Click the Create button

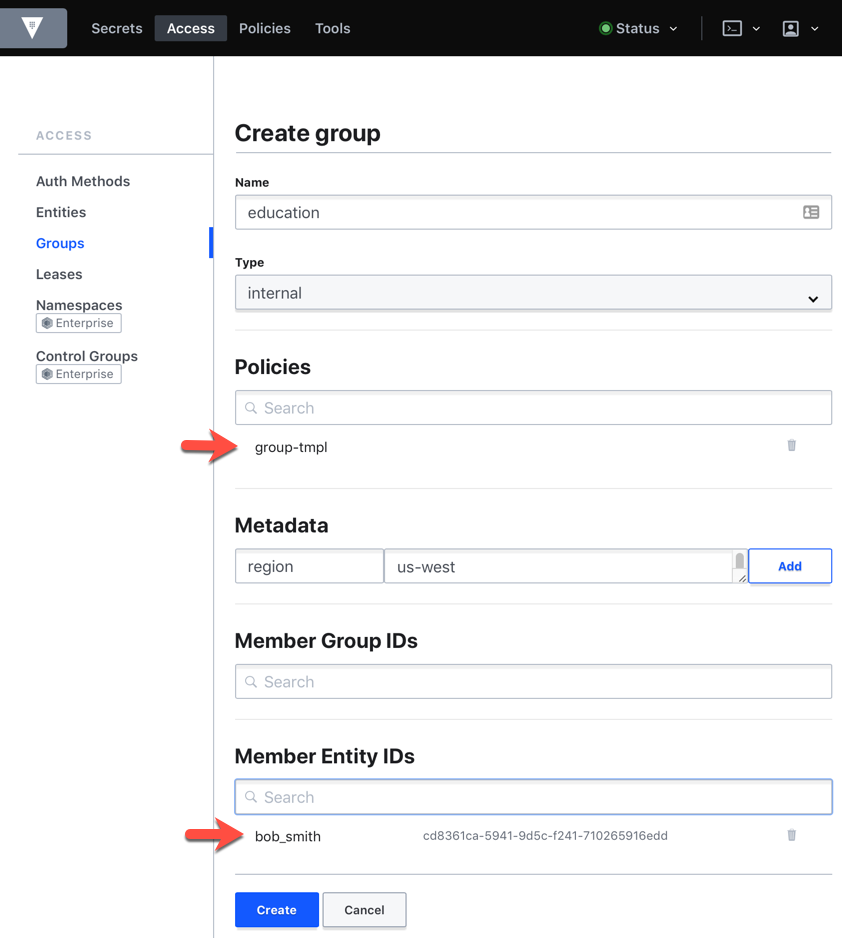(276, 909)
